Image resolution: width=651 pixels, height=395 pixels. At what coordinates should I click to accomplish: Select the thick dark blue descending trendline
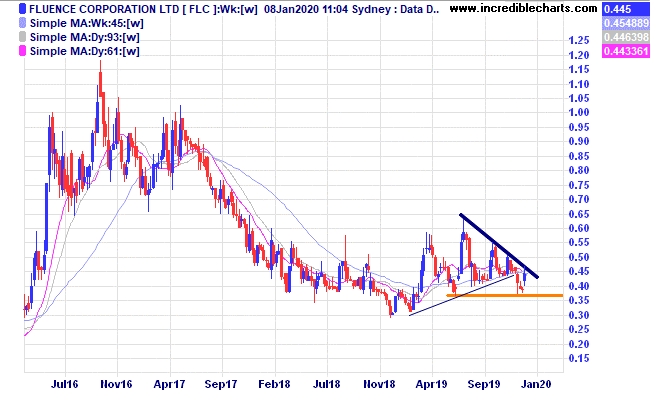tap(498, 245)
